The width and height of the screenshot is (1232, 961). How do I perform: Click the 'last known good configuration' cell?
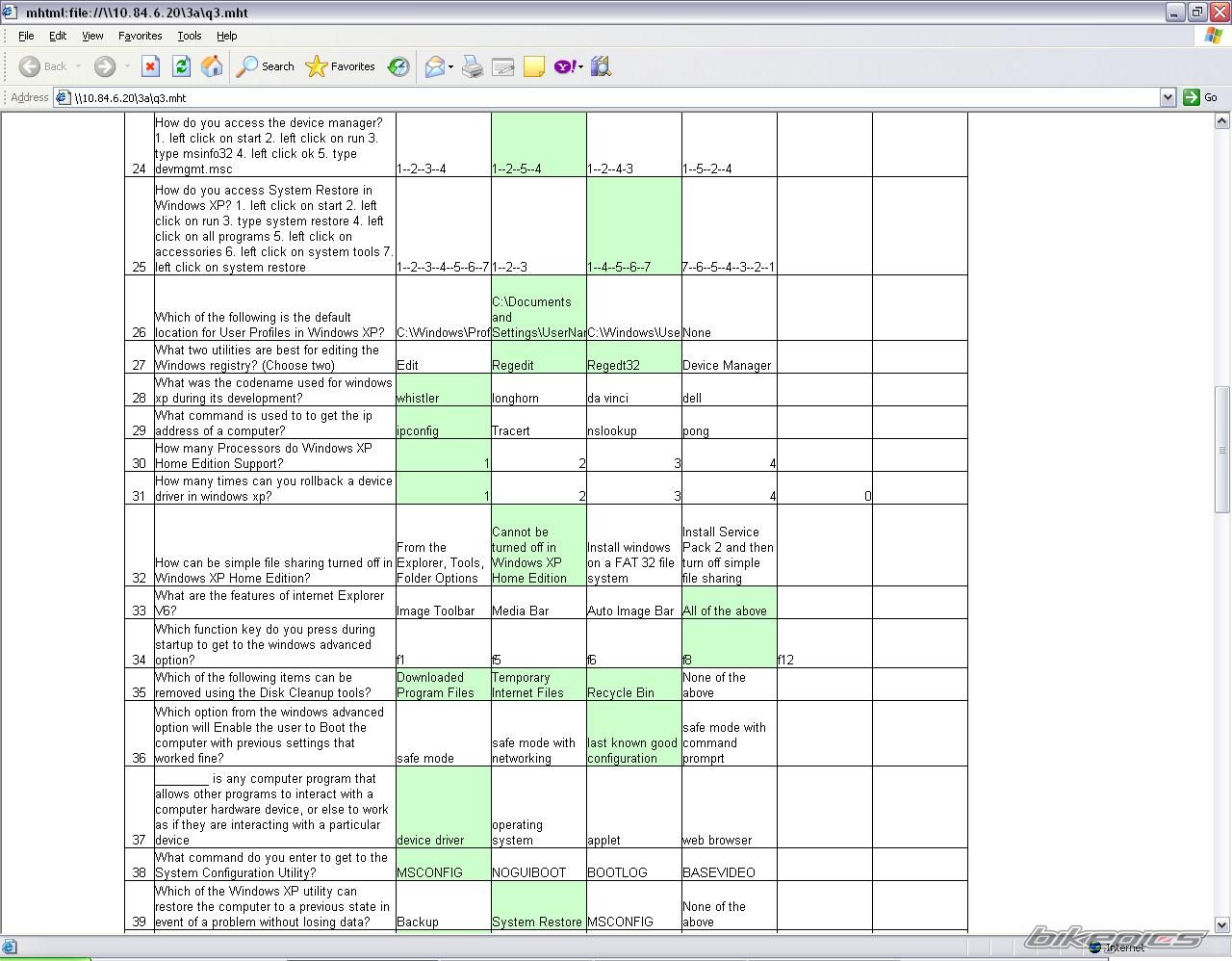(x=633, y=734)
